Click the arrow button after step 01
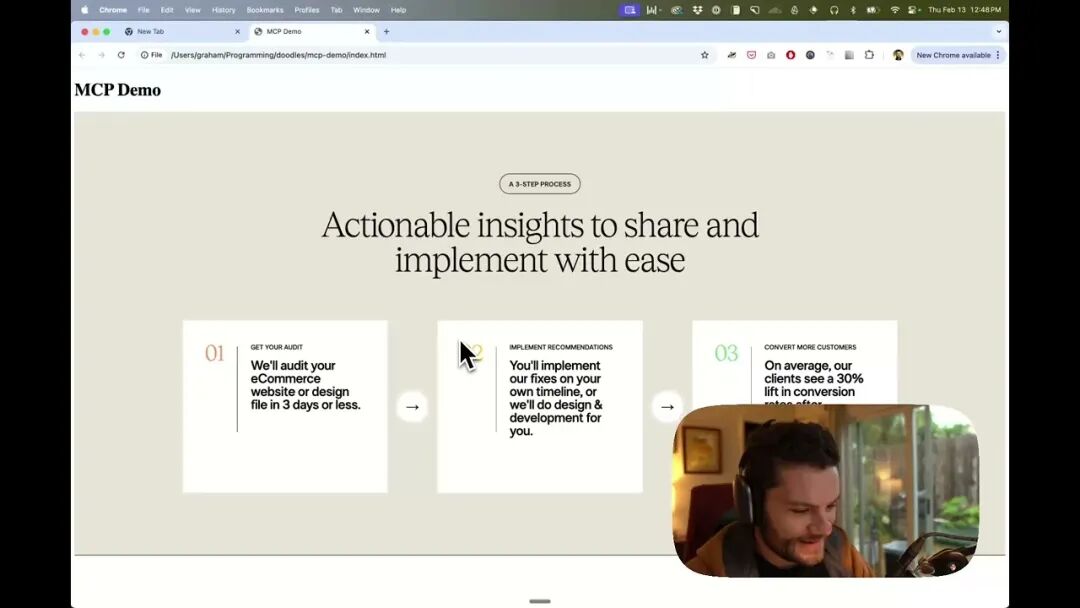The image size is (1080, 608). click(x=412, y=407)
